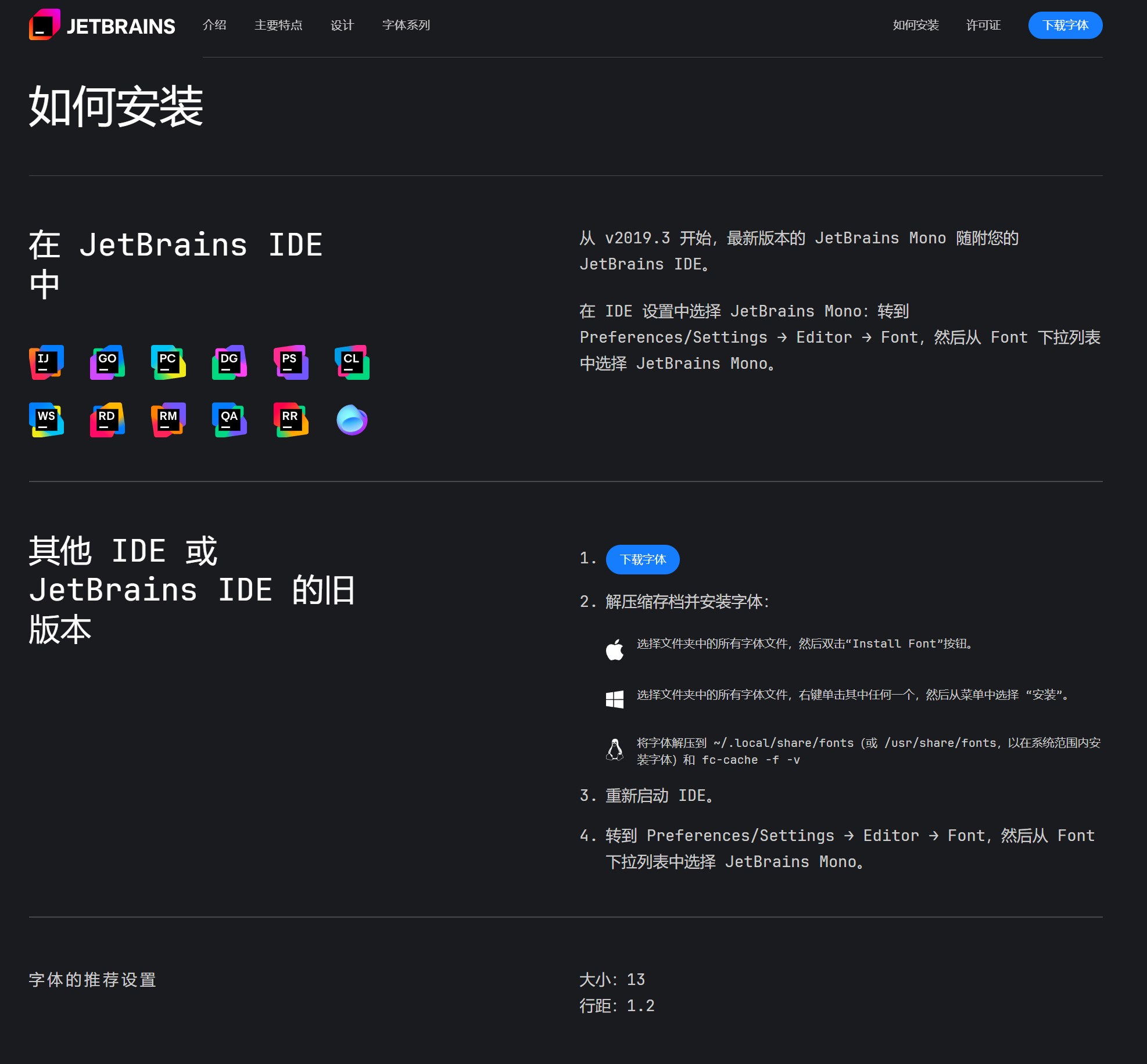Go to the 如何安装 nav item
The image size is (1147, 1064).
pos(916,25)
